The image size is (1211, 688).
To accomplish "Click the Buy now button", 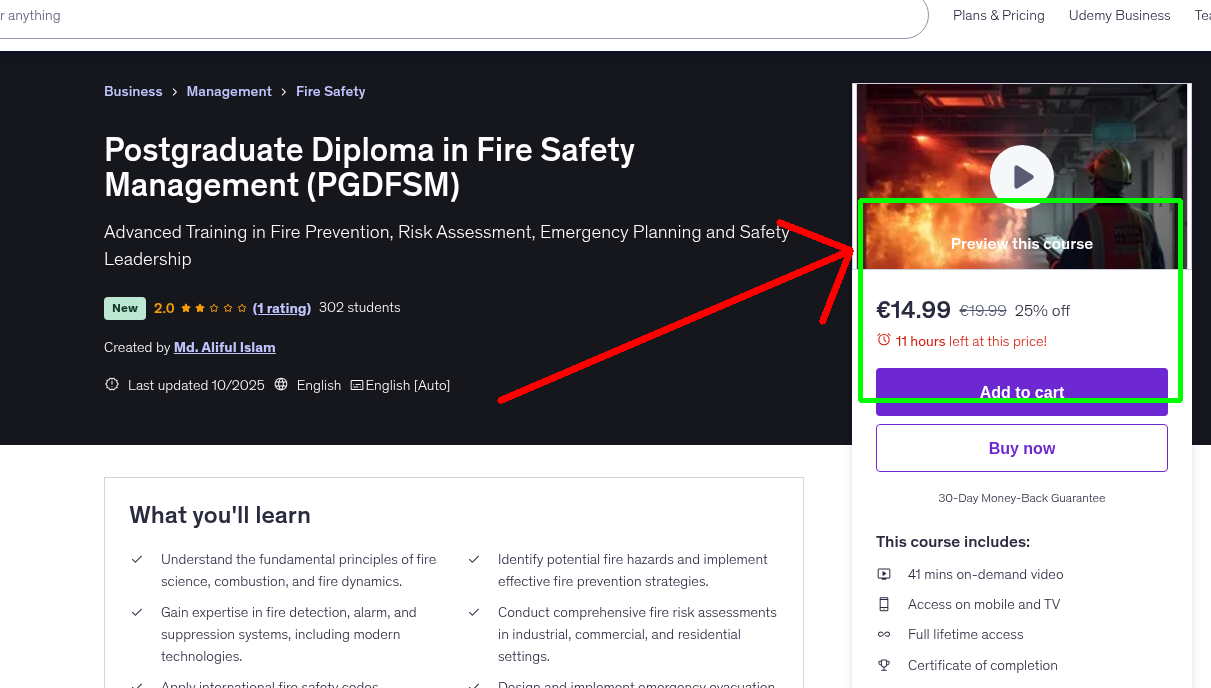I will pos(1021,447).
